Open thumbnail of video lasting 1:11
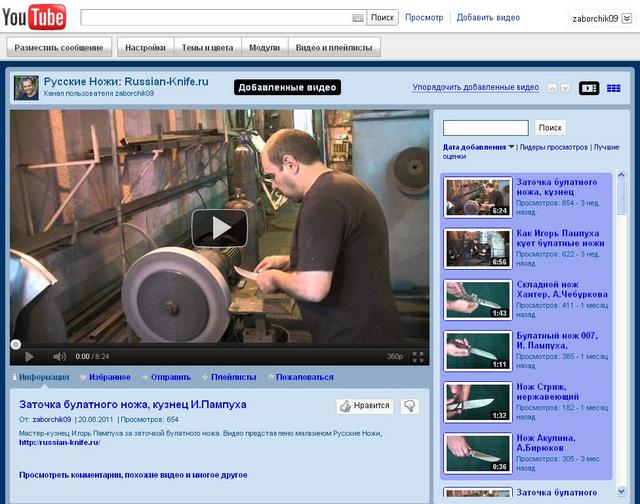Image resolution: width=640 pixels, height=504 pixels. tap(478, 351)
